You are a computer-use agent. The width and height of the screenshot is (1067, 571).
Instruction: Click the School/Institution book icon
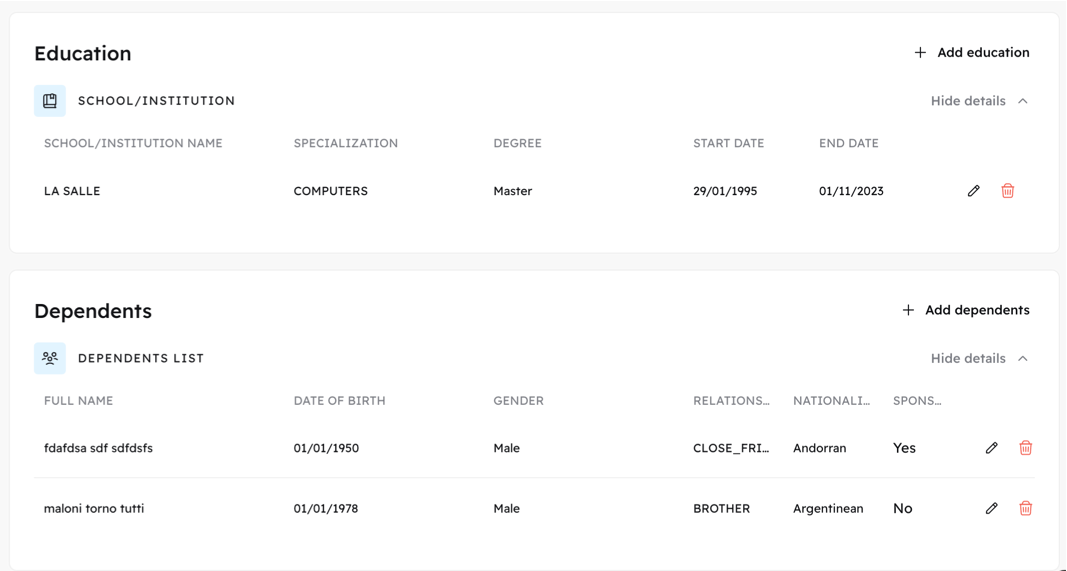point(50,101)
